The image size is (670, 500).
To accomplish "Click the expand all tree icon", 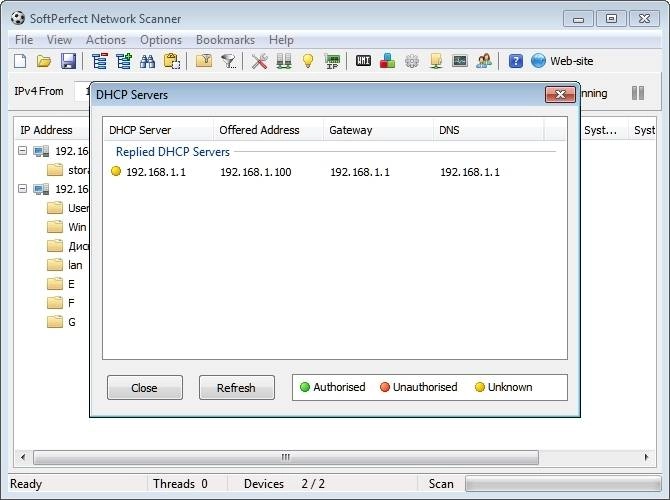I will 124,61.
